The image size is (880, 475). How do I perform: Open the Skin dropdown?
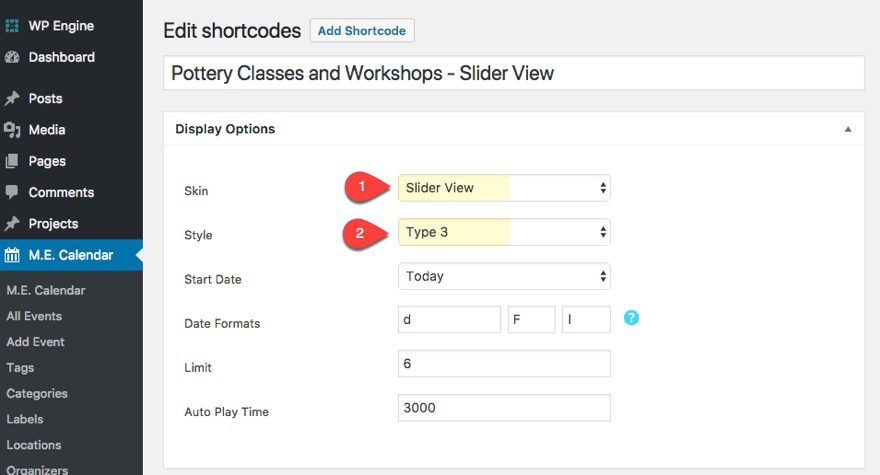coord(504,188)
